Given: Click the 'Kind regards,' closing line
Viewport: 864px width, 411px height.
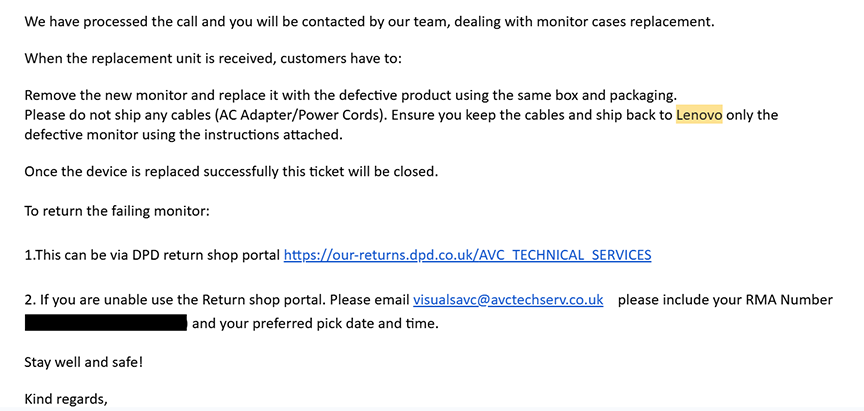Looking at the screenshot, I should [66, 398].
